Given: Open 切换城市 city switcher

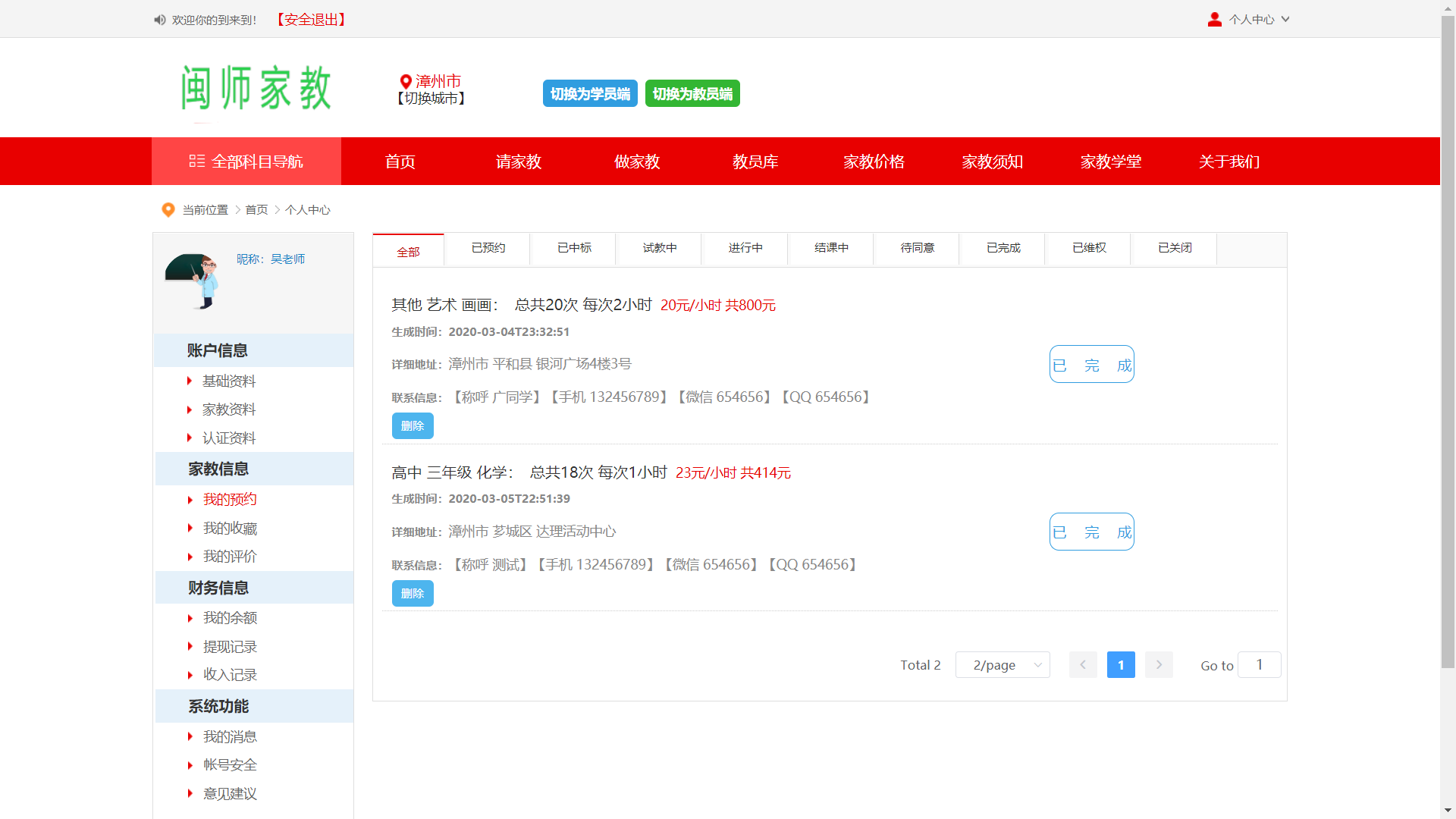Looking at the screenshot, I should pos(430,99).
